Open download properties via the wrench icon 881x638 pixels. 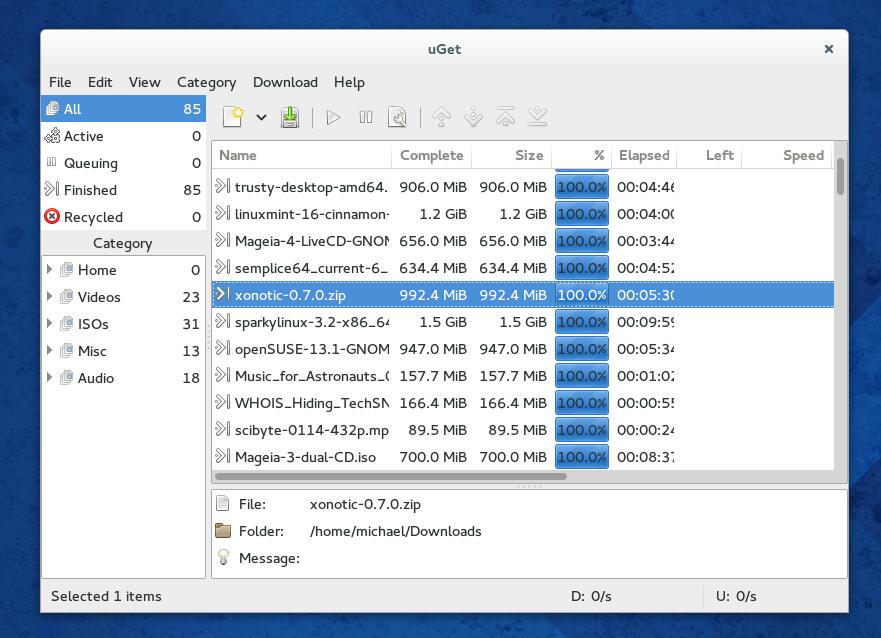pos(397,117)
